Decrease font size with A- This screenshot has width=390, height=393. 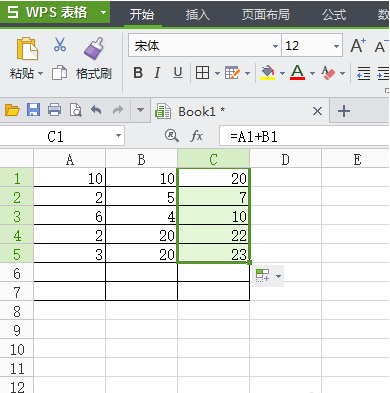pyautogui.click(x=381, y=46)
